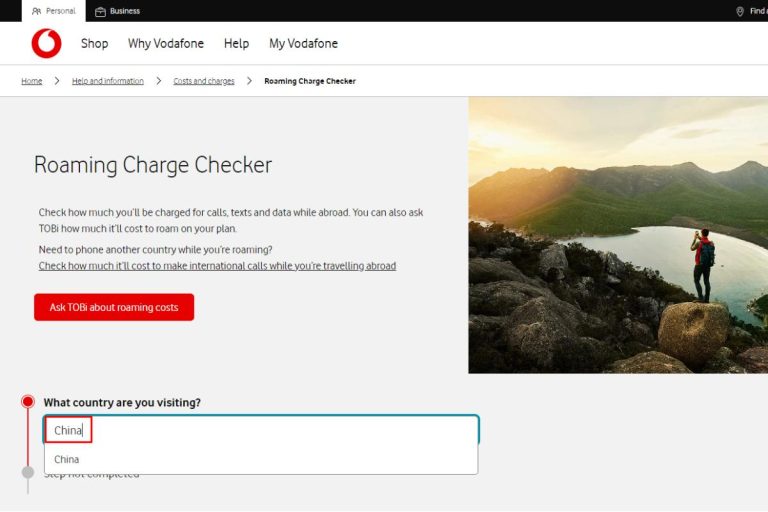Click the red step indicator circle
The width and height of the screenshot is (768, 512).
28,402
